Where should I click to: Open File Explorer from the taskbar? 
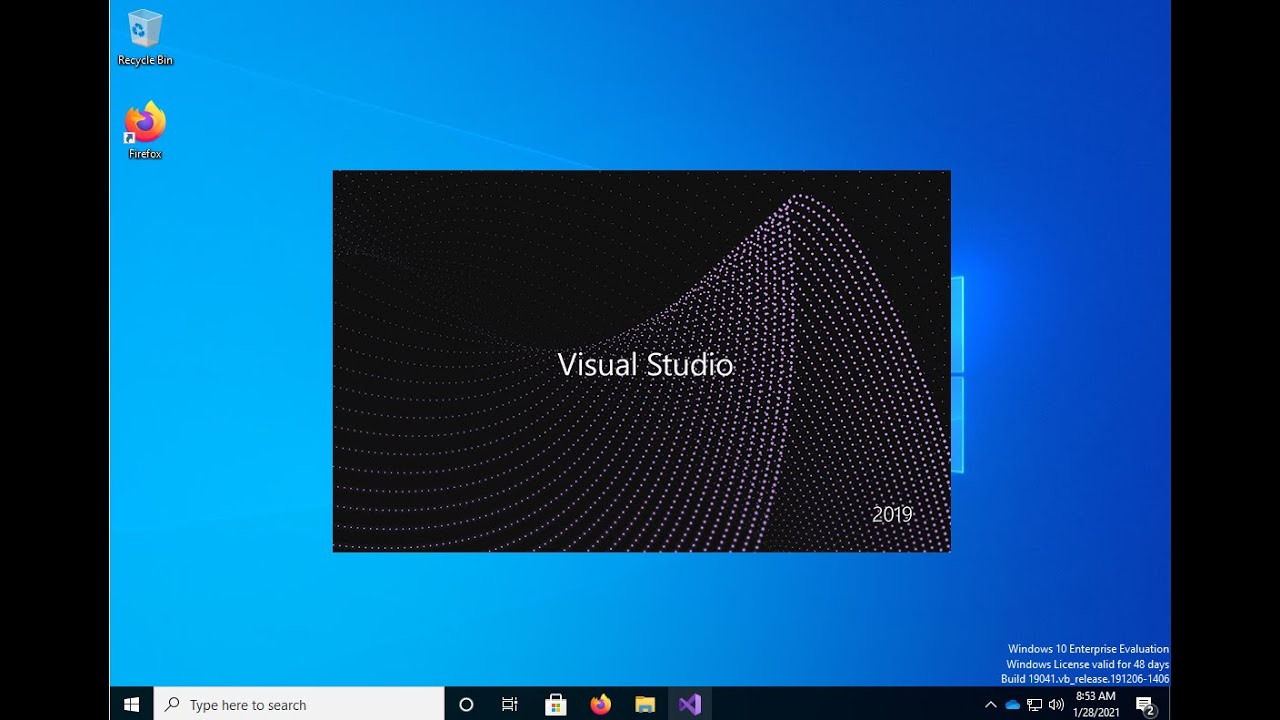coord(645,705)
